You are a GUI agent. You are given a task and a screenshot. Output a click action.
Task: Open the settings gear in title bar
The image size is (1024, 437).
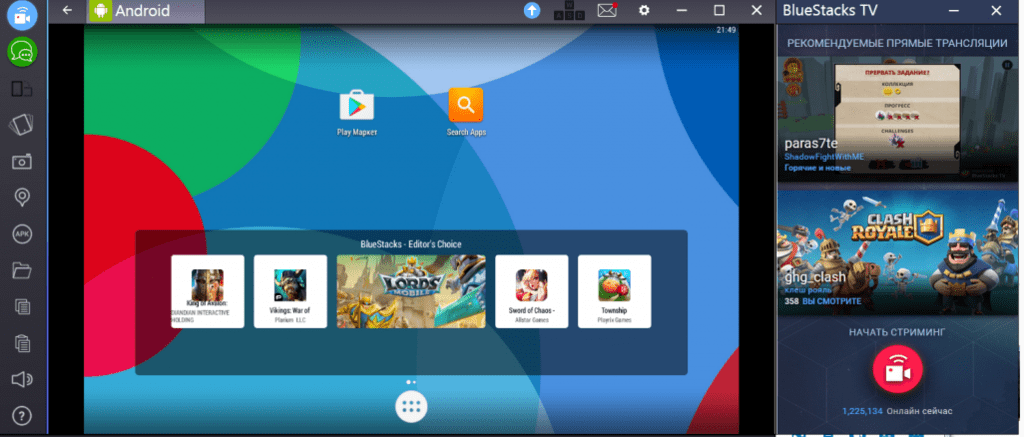tap(644, 10)
